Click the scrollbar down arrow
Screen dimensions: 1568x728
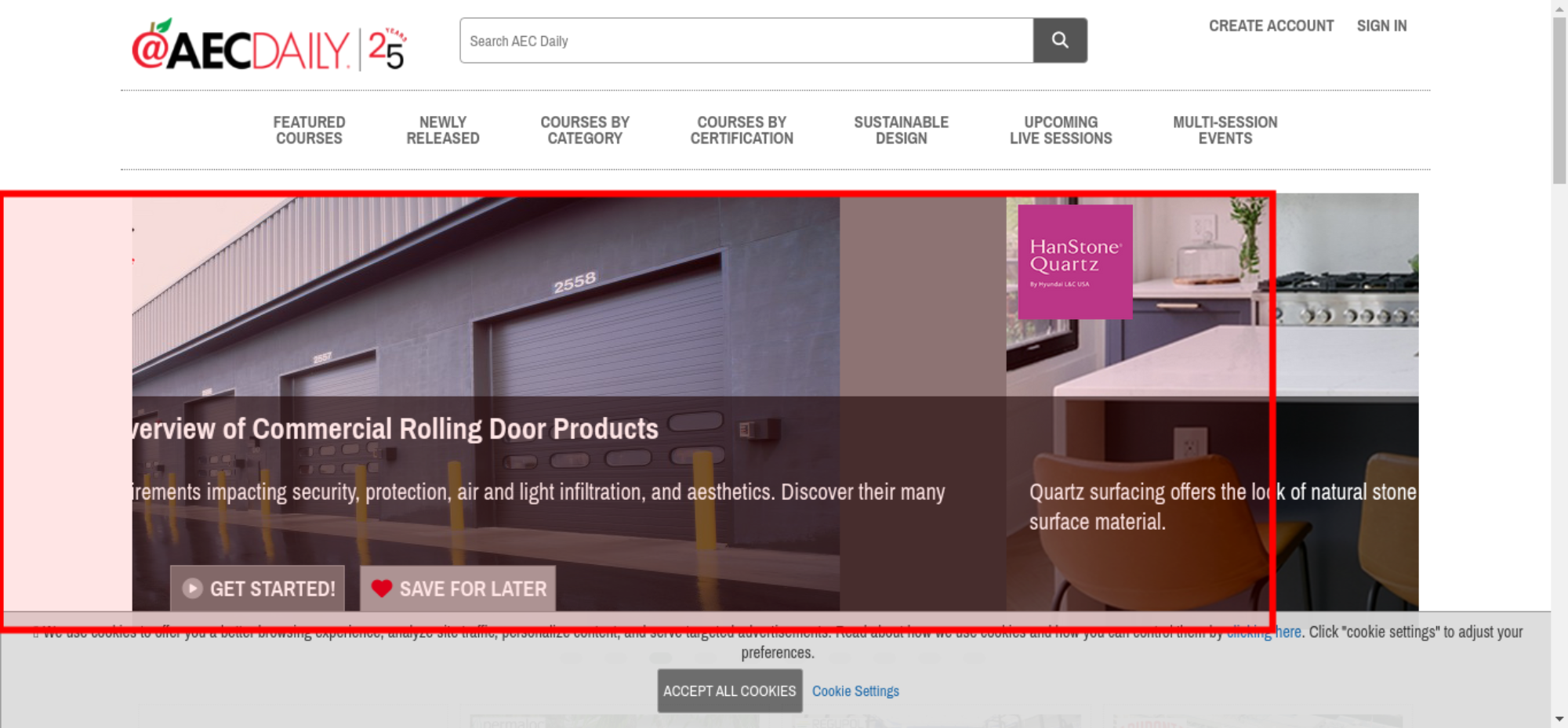(1559, 719)
